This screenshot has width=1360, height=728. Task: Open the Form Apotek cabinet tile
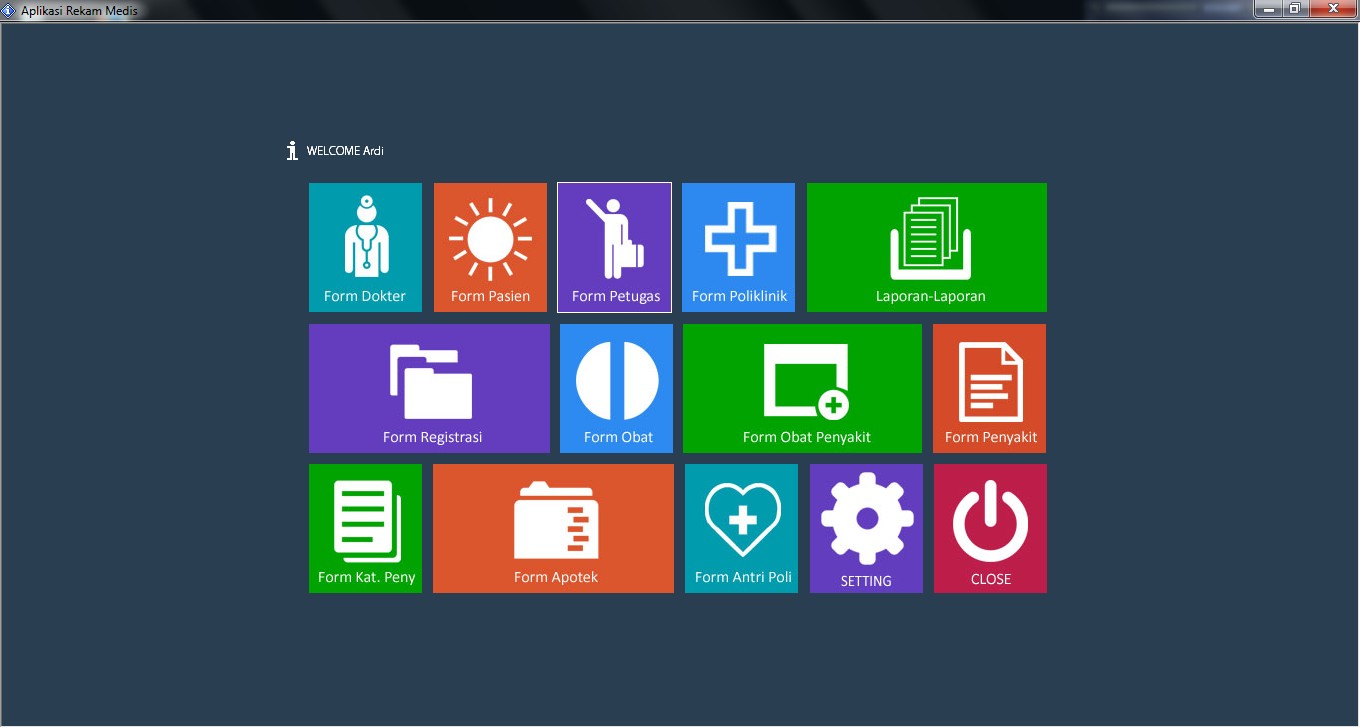click(x=553, y=528)
